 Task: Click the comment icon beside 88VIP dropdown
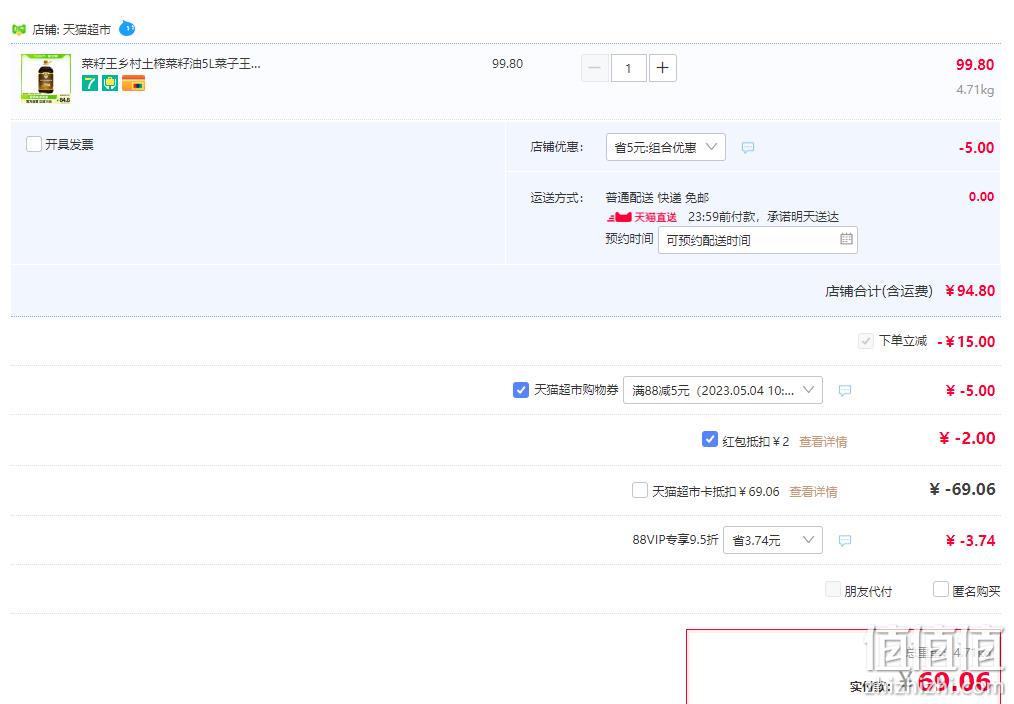pyautogui.click(x=845, y=540)
